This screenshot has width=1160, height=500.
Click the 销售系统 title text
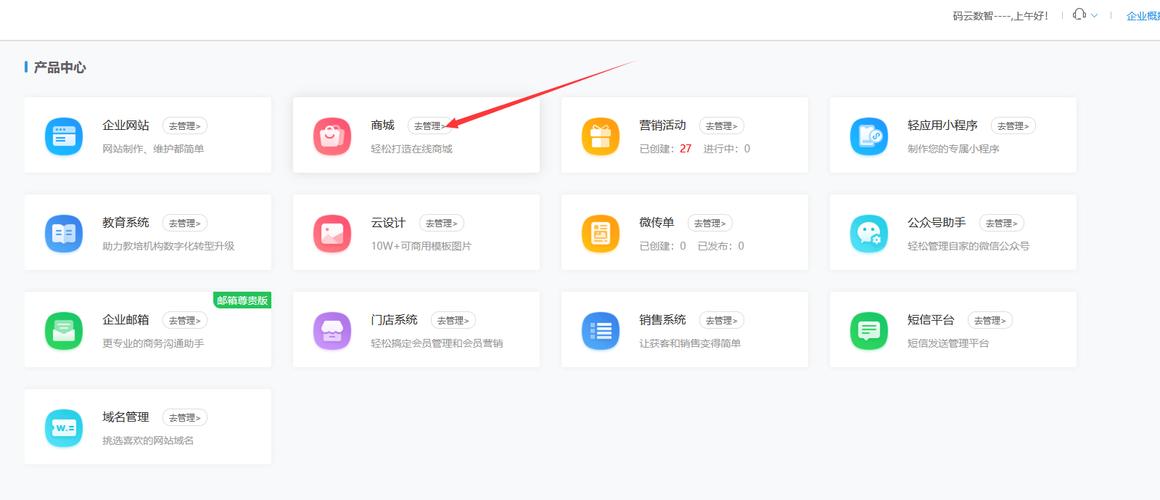[663, 320]
